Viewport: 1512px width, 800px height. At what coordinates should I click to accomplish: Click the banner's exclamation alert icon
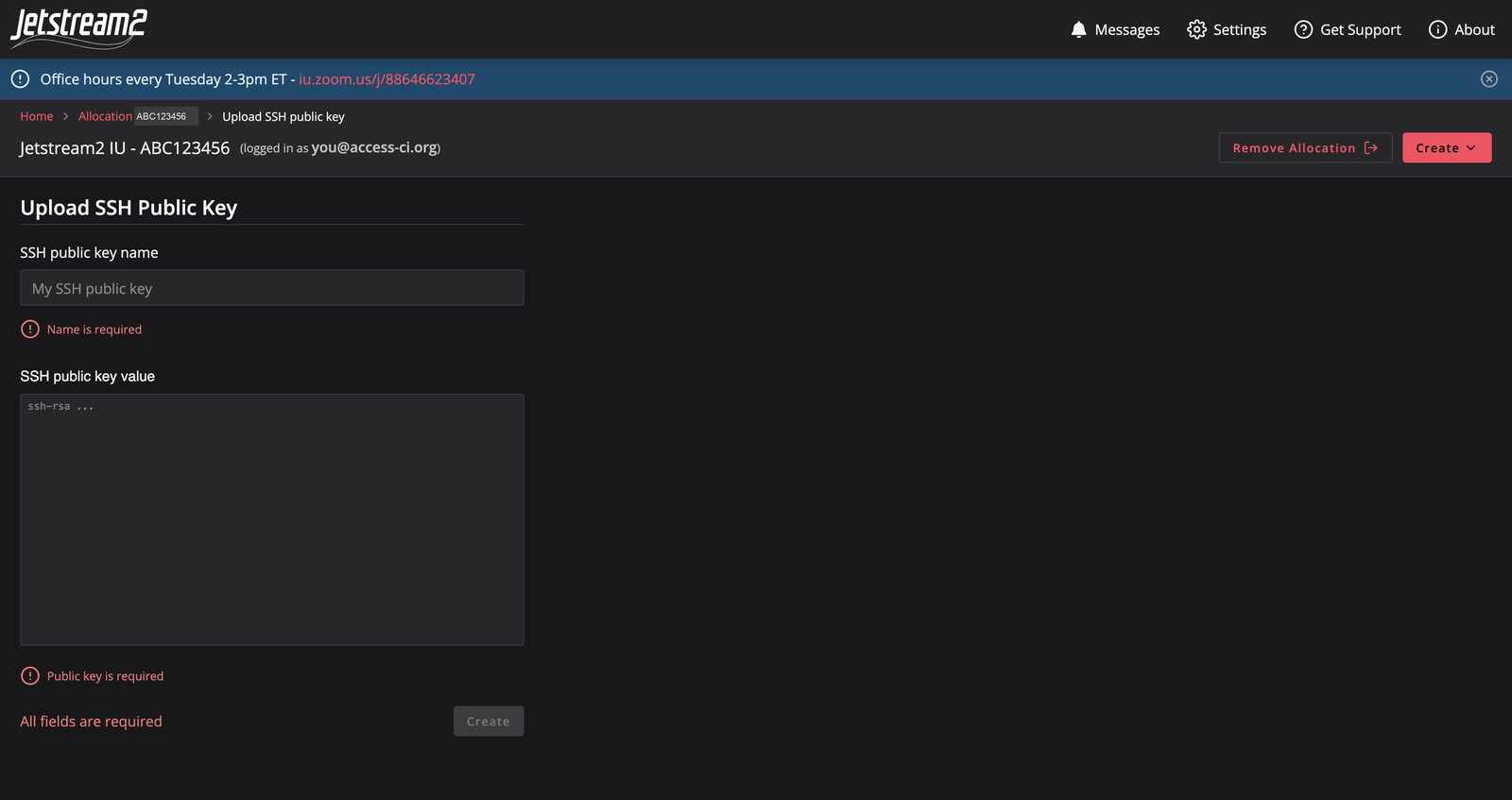[x=20, y=79]
